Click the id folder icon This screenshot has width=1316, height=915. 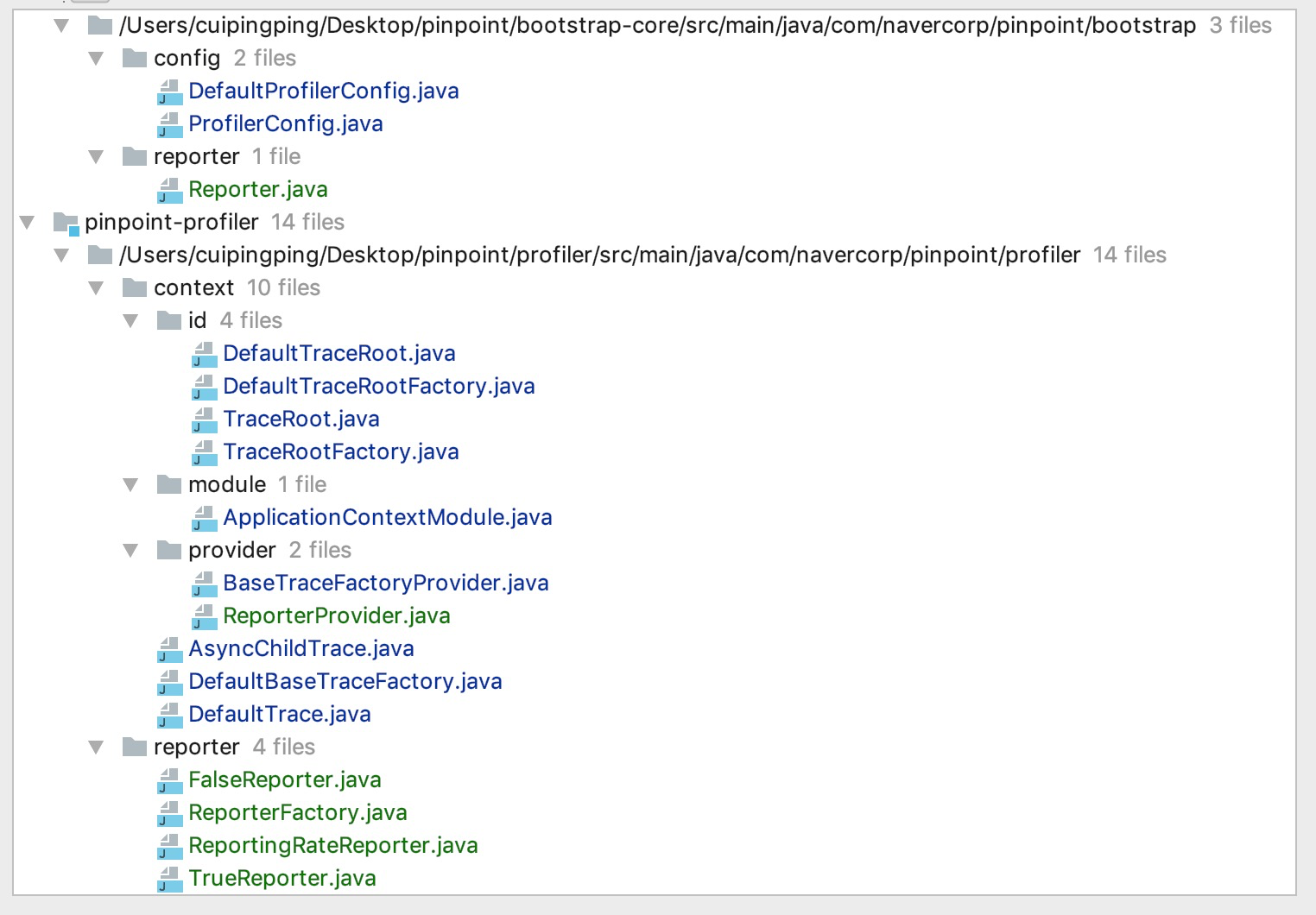point(169,320)
